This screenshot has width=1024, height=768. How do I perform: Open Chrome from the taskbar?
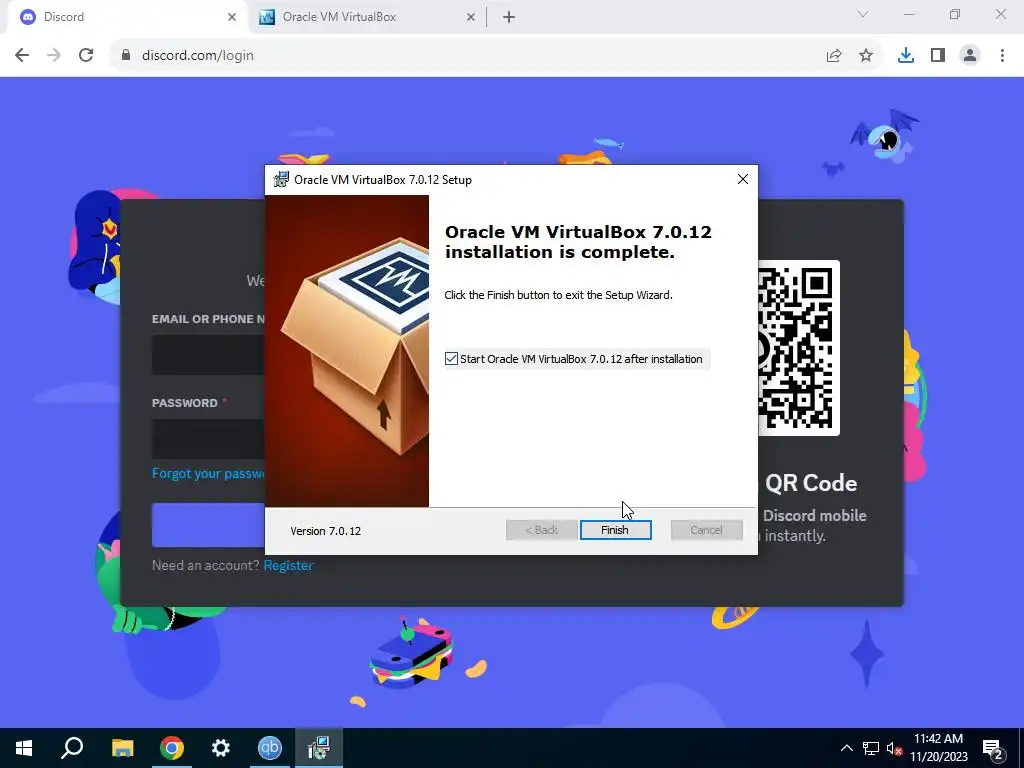click(x=172, y=748)
